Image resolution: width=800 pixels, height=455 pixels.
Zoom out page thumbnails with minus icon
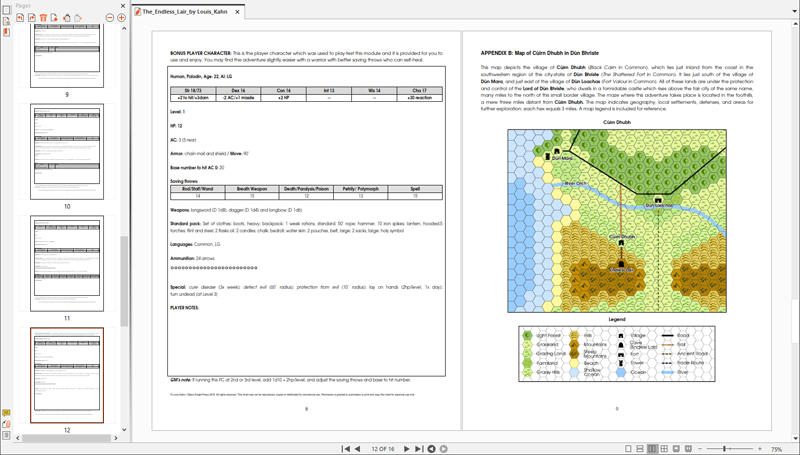tap(110, 18)
